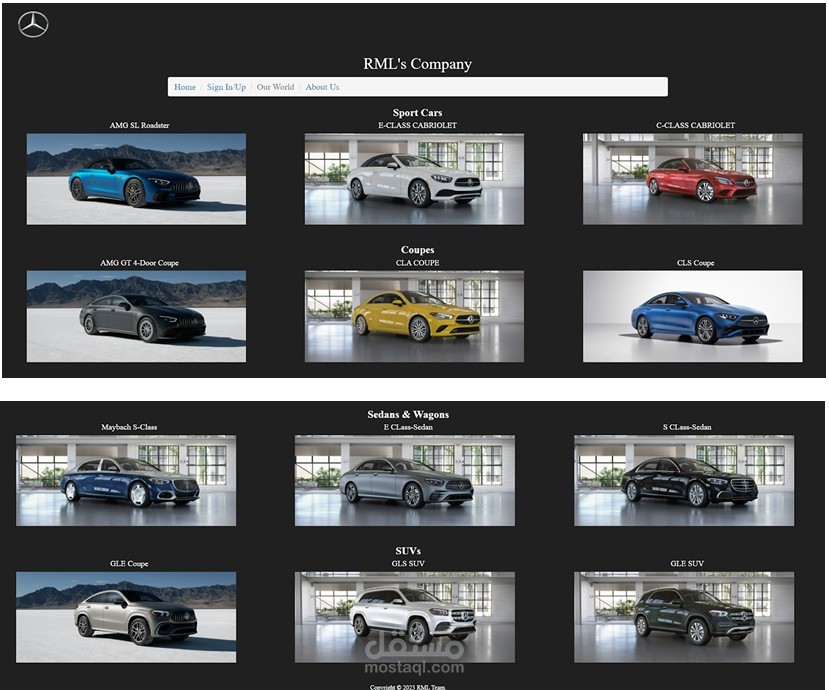Click the Maybach S-Class caption

pyautogui.click(x=129, y=427)
